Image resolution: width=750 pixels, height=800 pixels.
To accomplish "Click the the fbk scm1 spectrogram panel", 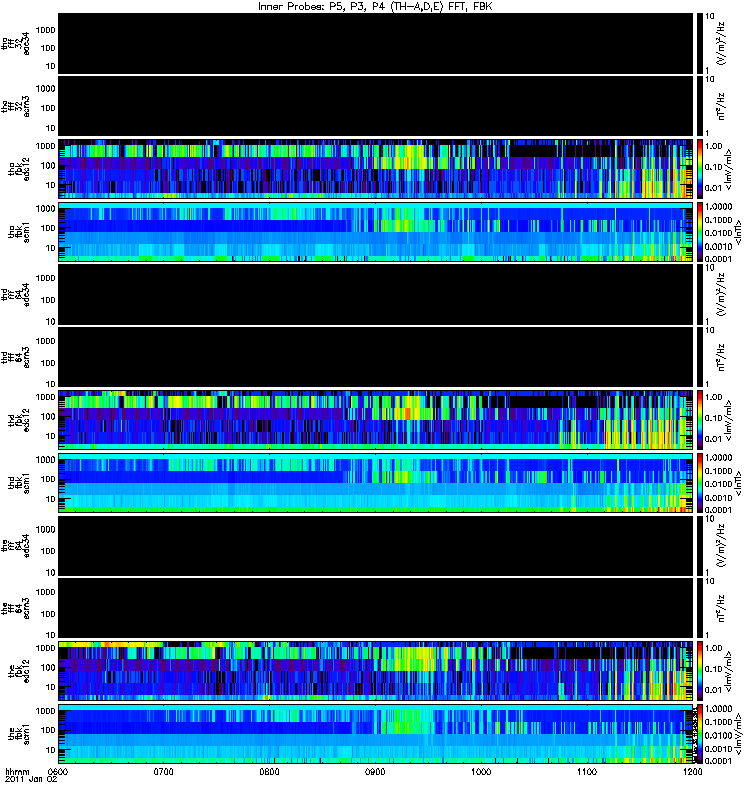I will click(376, 734).
